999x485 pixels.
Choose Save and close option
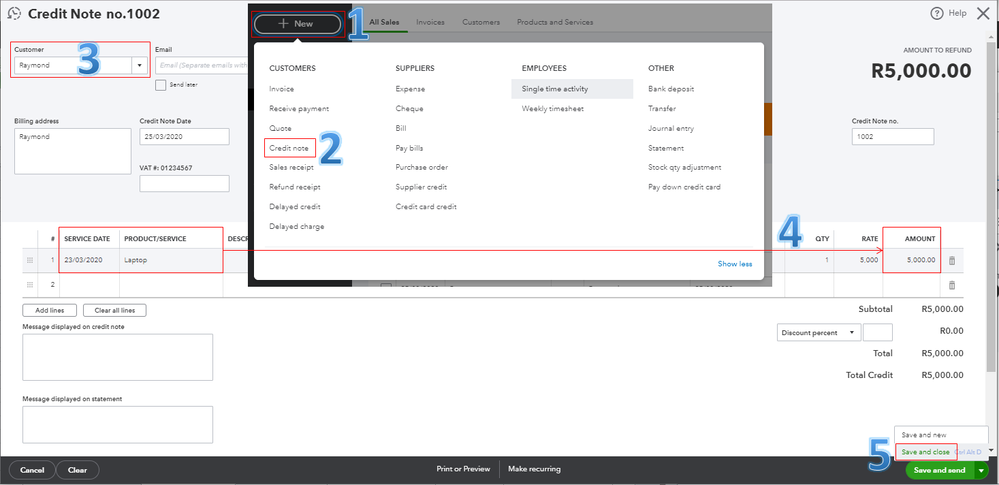point(926,452)
